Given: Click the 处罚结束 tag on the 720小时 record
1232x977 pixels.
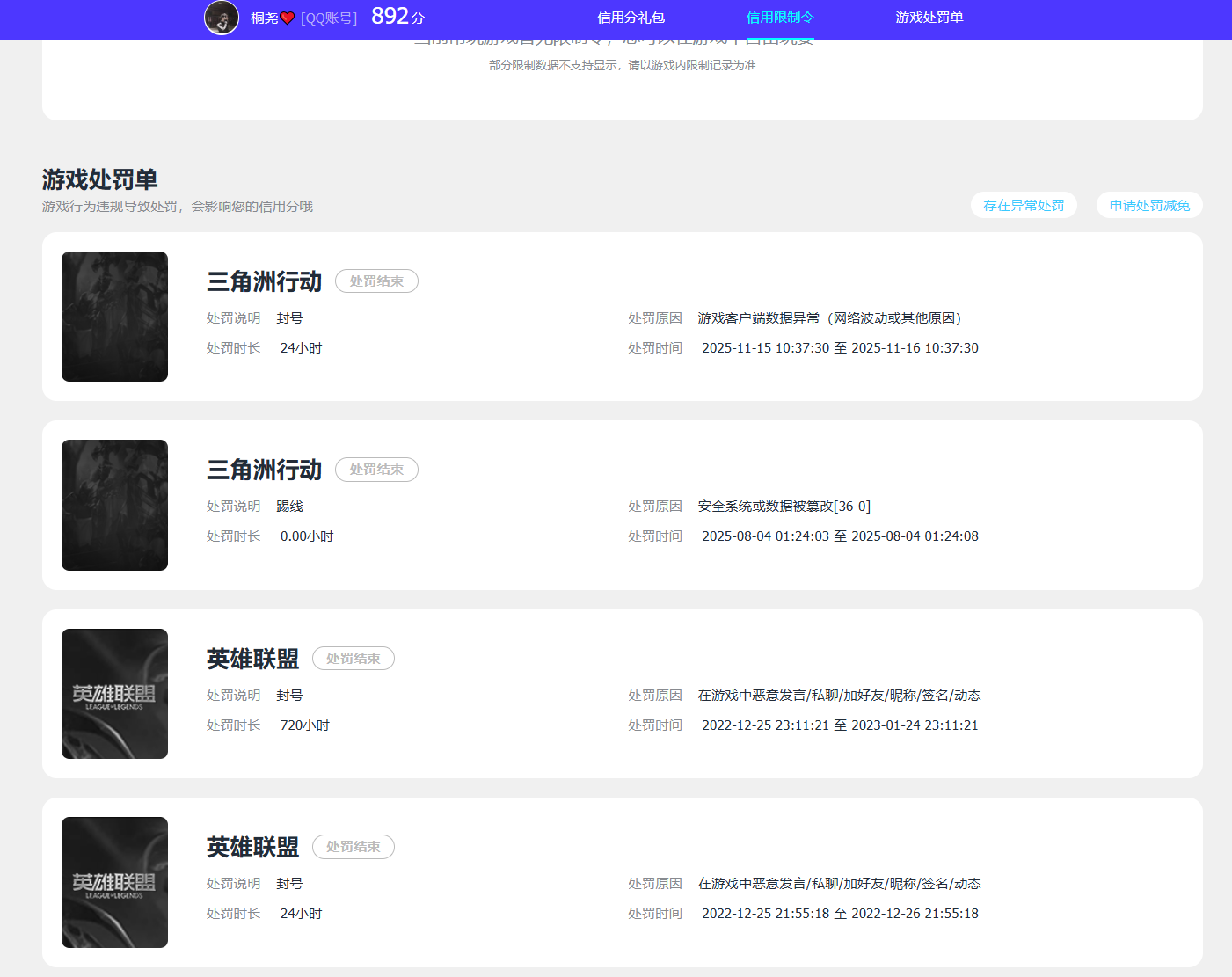Looking at the screenshot, I should pos(353,658).
